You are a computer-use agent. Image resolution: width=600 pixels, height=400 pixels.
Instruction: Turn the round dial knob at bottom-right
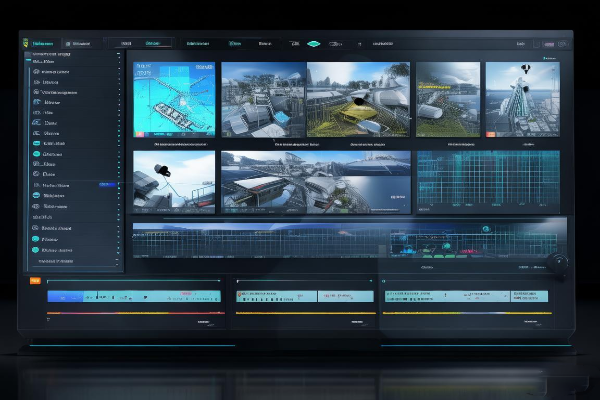point(558,263)
